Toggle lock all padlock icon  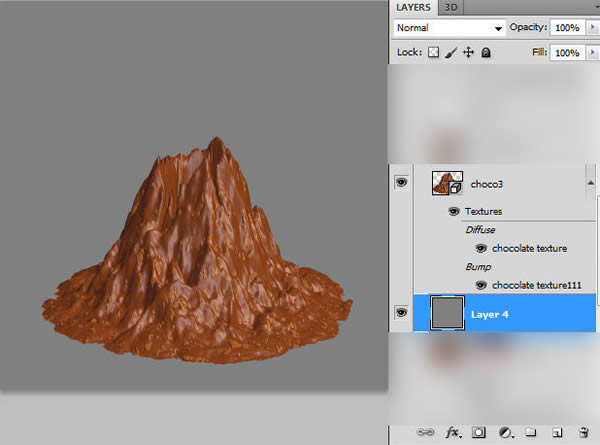(486, 52)
